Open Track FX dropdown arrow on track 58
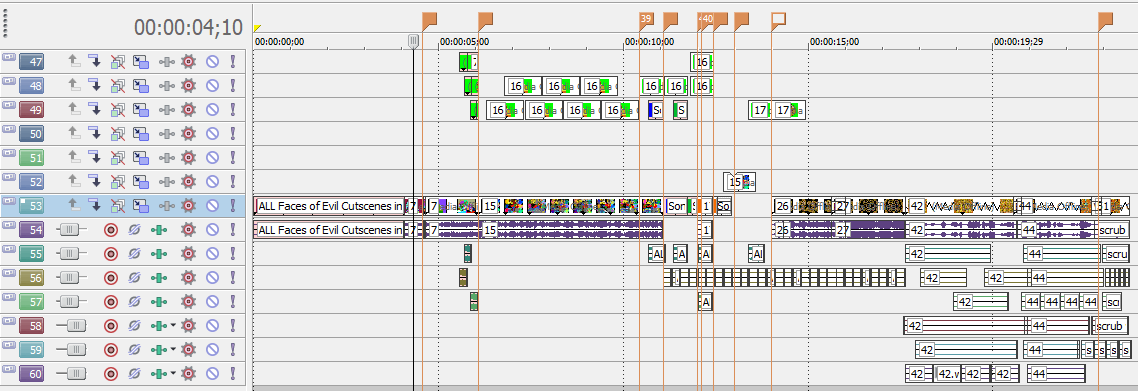Image resolution: width=1138 pixels, height=391 pixels. 173,326
